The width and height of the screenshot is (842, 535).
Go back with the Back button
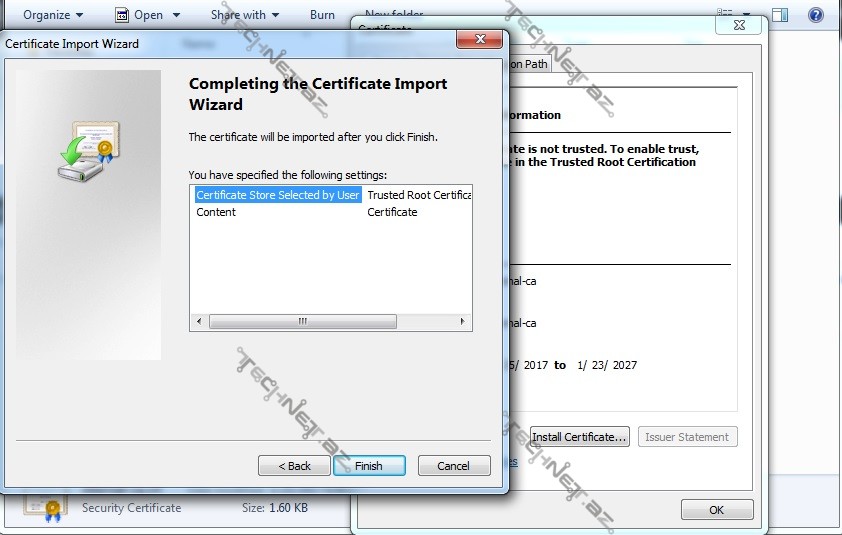point(294,466)
